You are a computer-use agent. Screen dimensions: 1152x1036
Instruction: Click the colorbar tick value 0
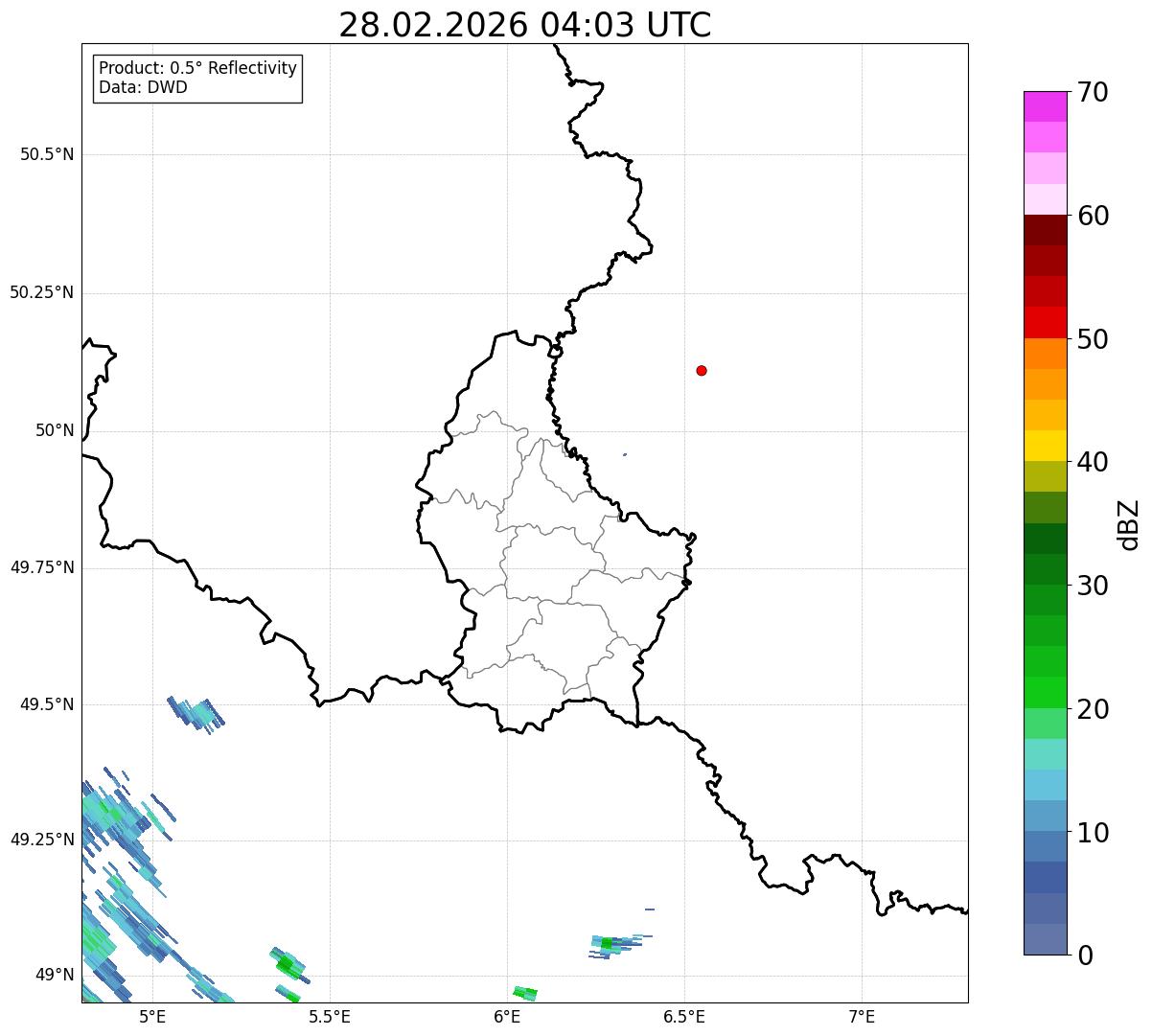coord(1085,955)
